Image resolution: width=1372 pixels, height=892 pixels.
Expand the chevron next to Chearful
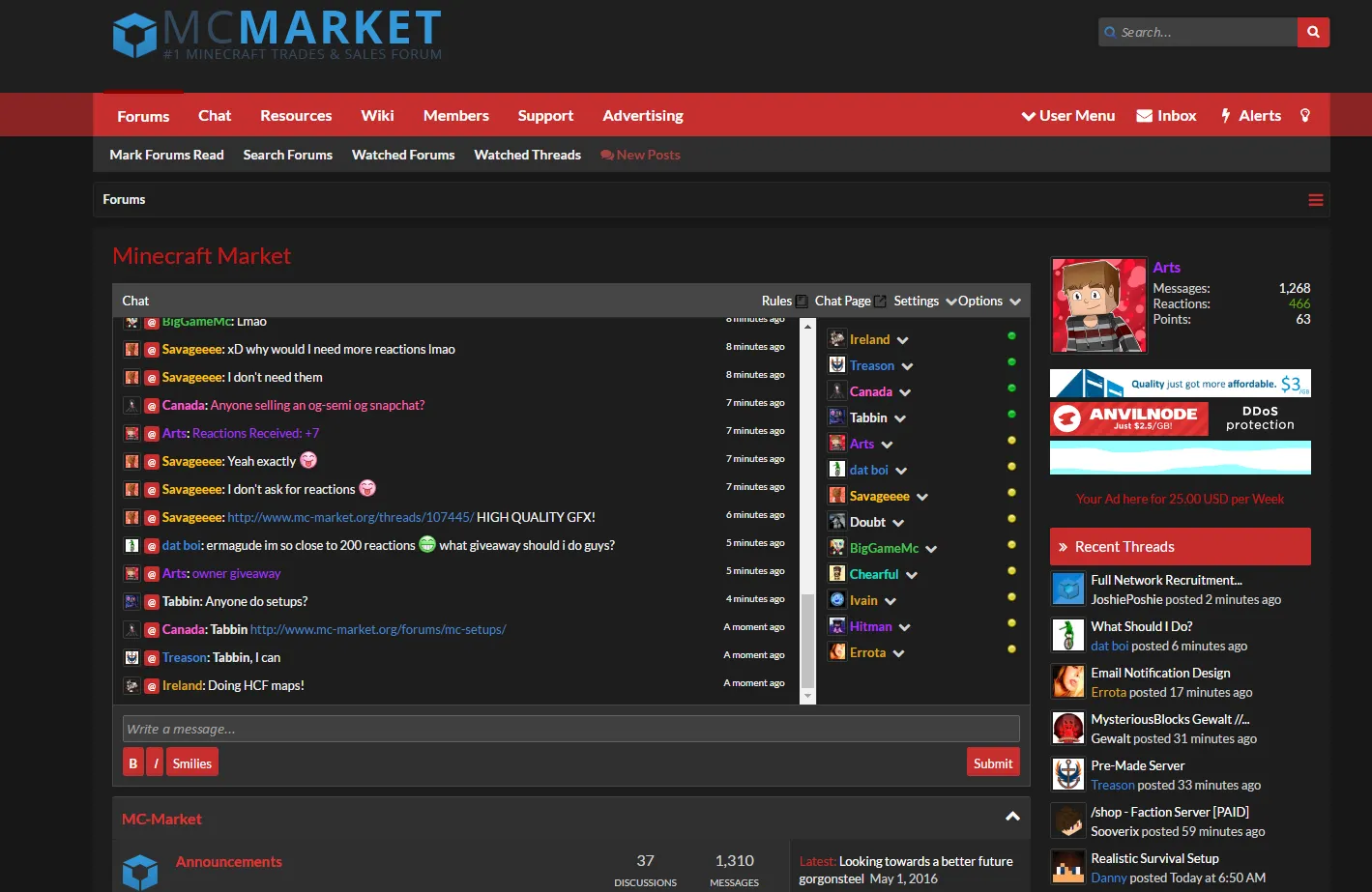[x=912, y=575]
